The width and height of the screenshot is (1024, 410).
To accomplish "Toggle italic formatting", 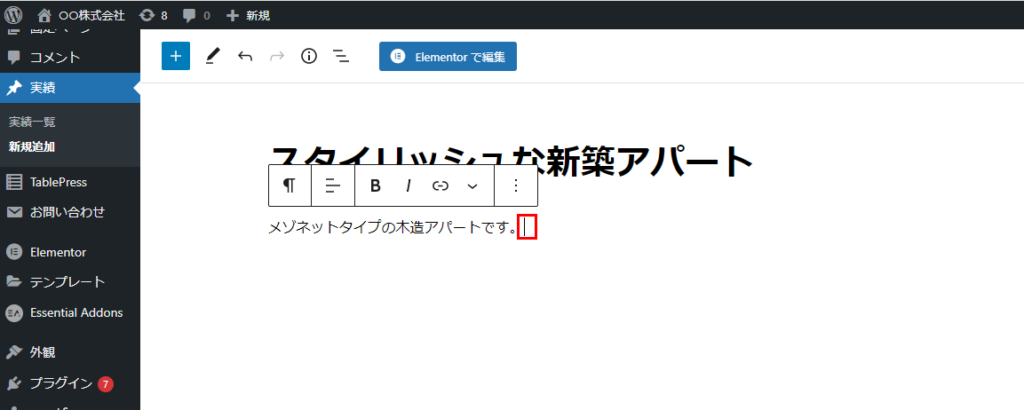I will [x=408, y=185].
